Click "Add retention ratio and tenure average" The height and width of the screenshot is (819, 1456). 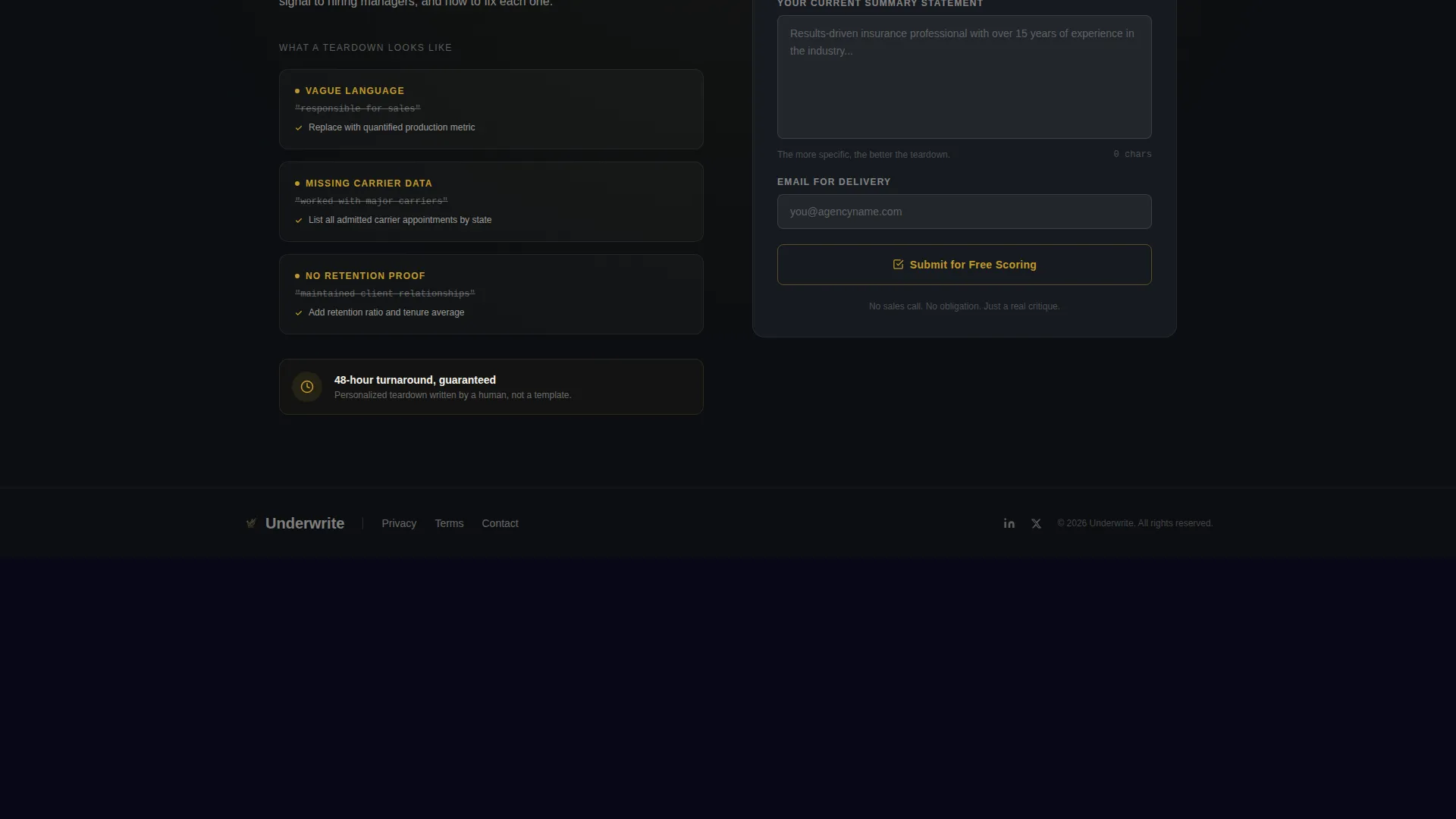click(x=386, y=312)
